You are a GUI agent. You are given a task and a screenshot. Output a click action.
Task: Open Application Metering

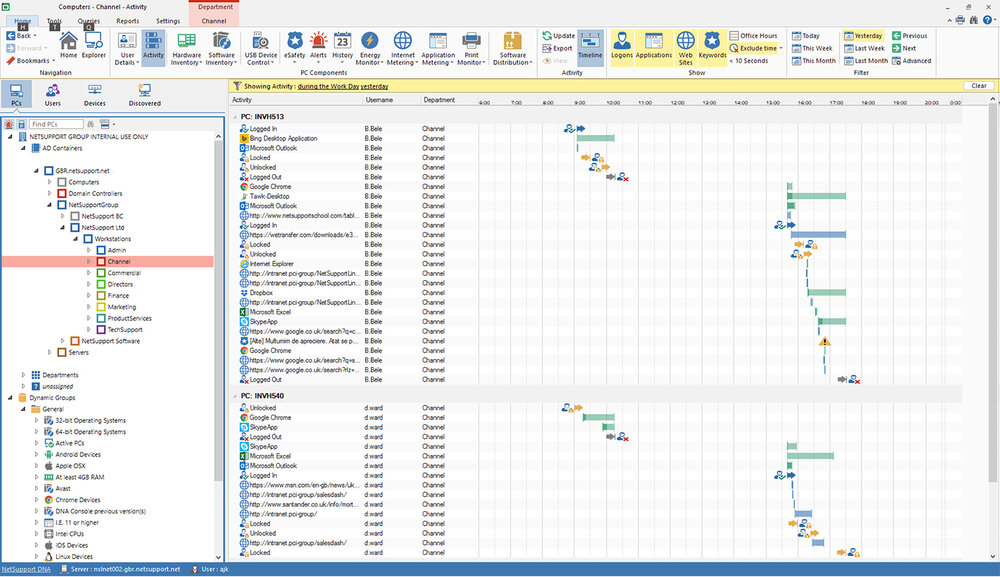tap(438, 48)
